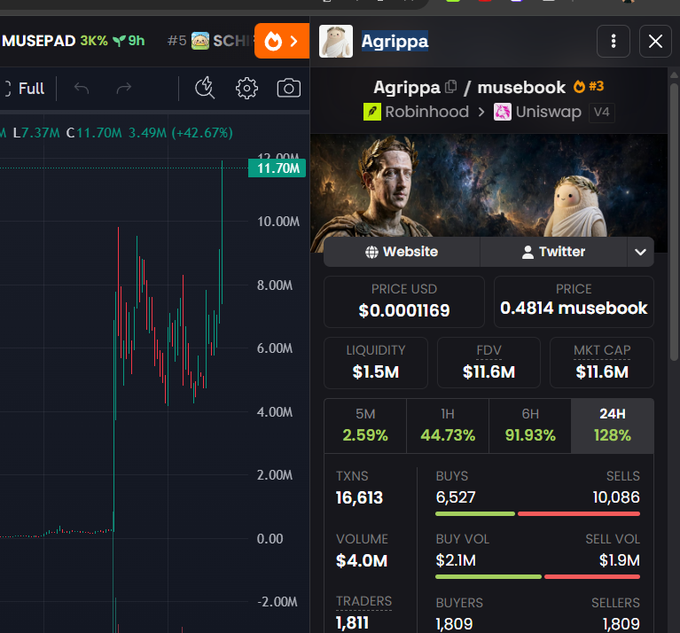Image resolution: width=680 pixels, height=633 pixels.
Task: Close the Agrippa pair panel
Action: click(x=655, y=41)
